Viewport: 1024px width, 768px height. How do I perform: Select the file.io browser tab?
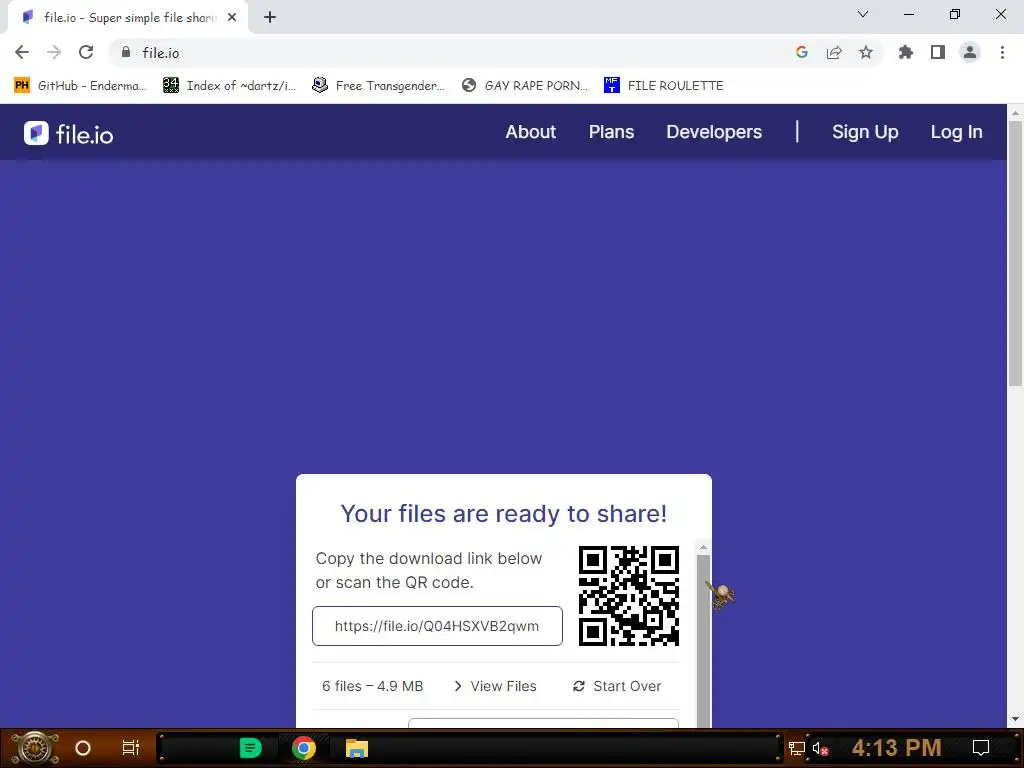pos(128,18)
